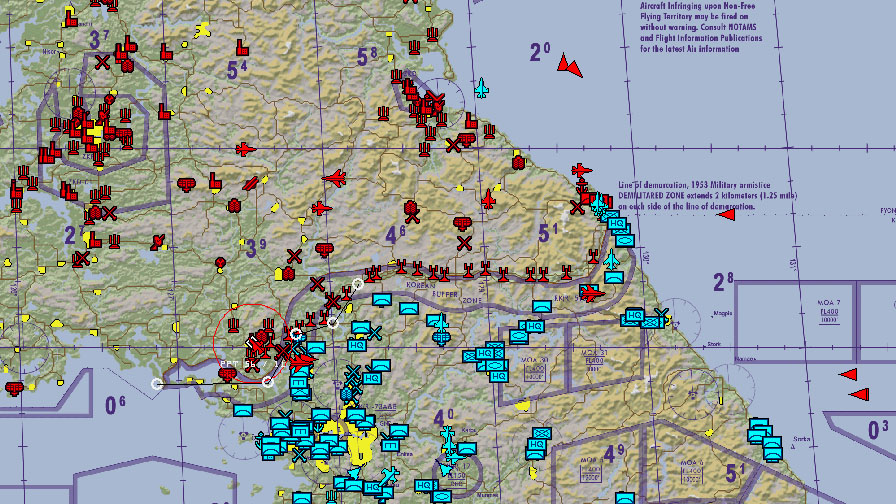Image resolution: width=896 pixels, height=504 pixels.
Task: Select the red X marker below grid 4 6
Action: click(x=464, y=244)
